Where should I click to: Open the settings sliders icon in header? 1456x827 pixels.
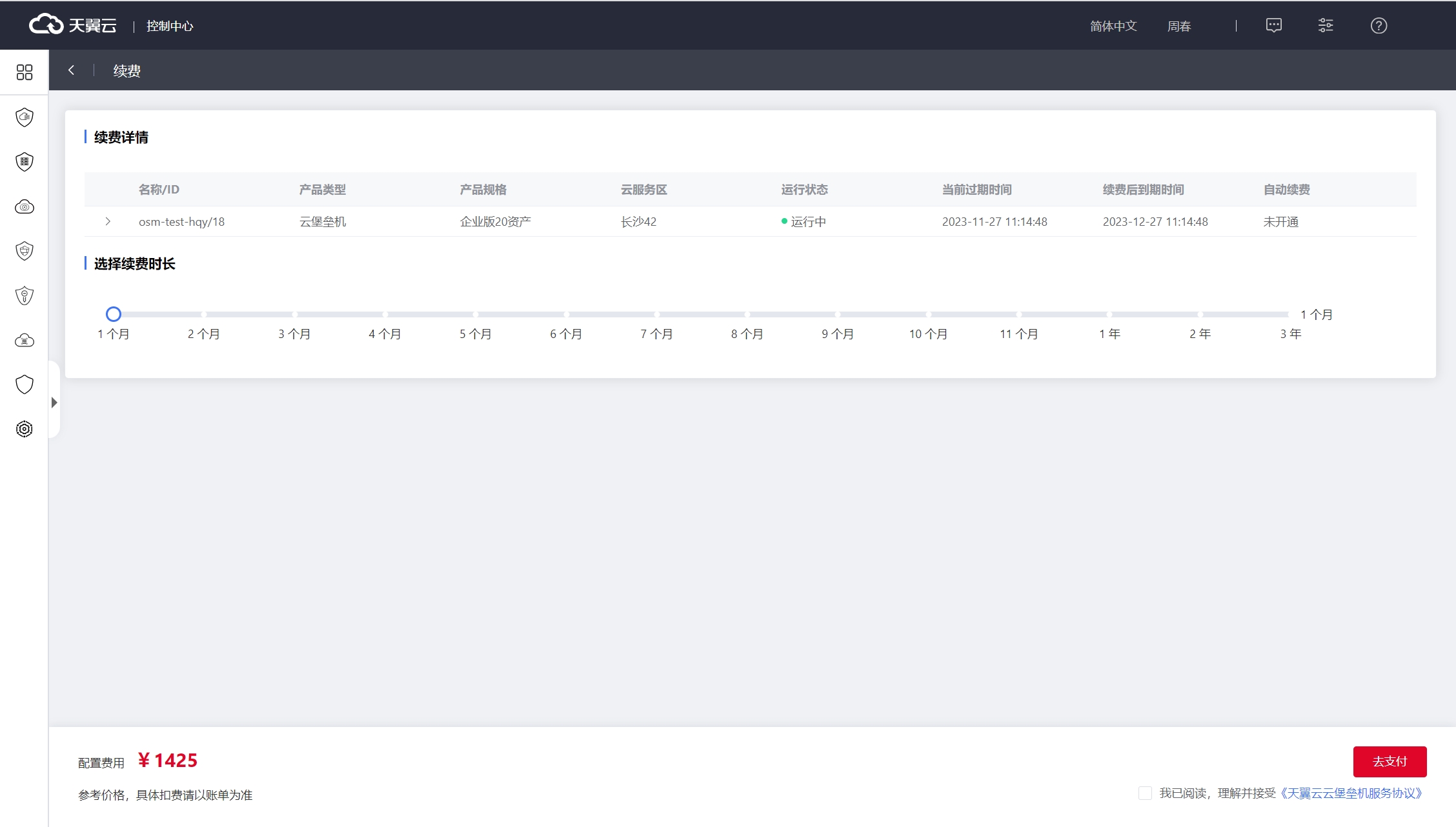point(1326,26)
